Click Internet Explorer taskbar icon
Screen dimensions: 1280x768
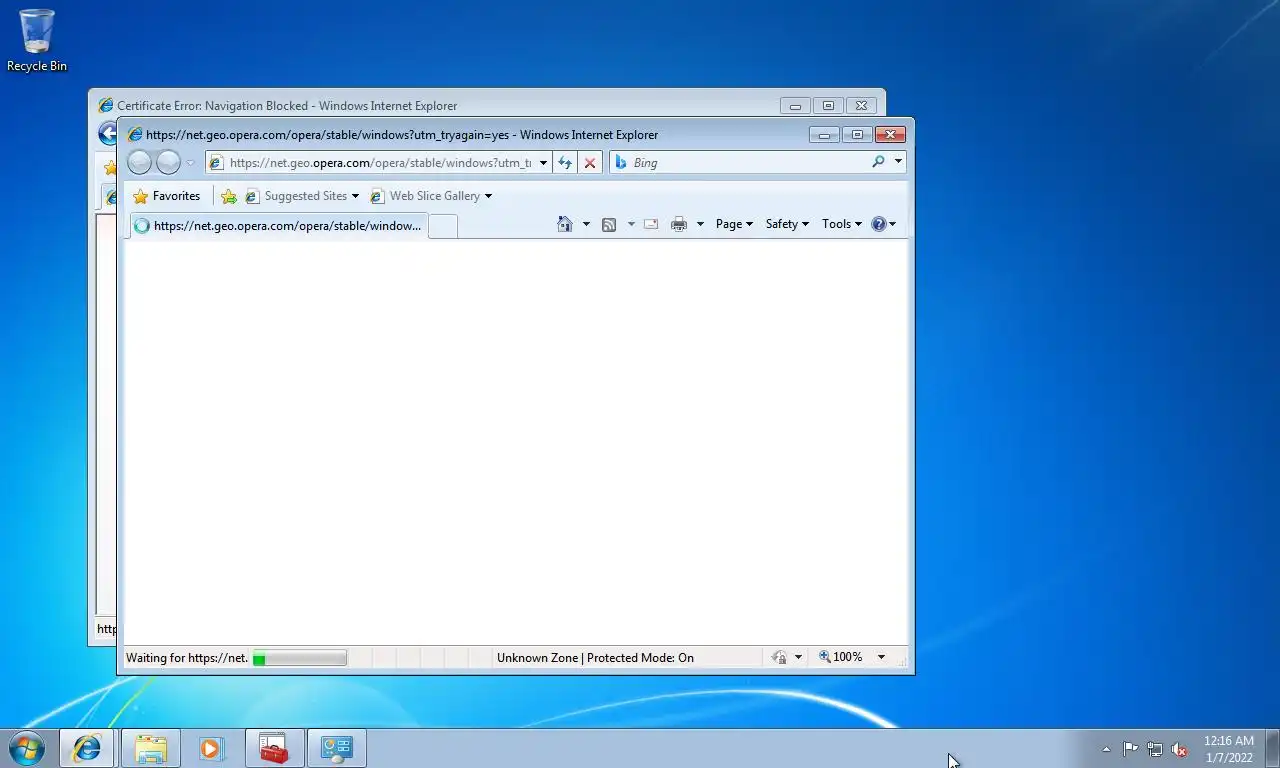coord(87,748)
